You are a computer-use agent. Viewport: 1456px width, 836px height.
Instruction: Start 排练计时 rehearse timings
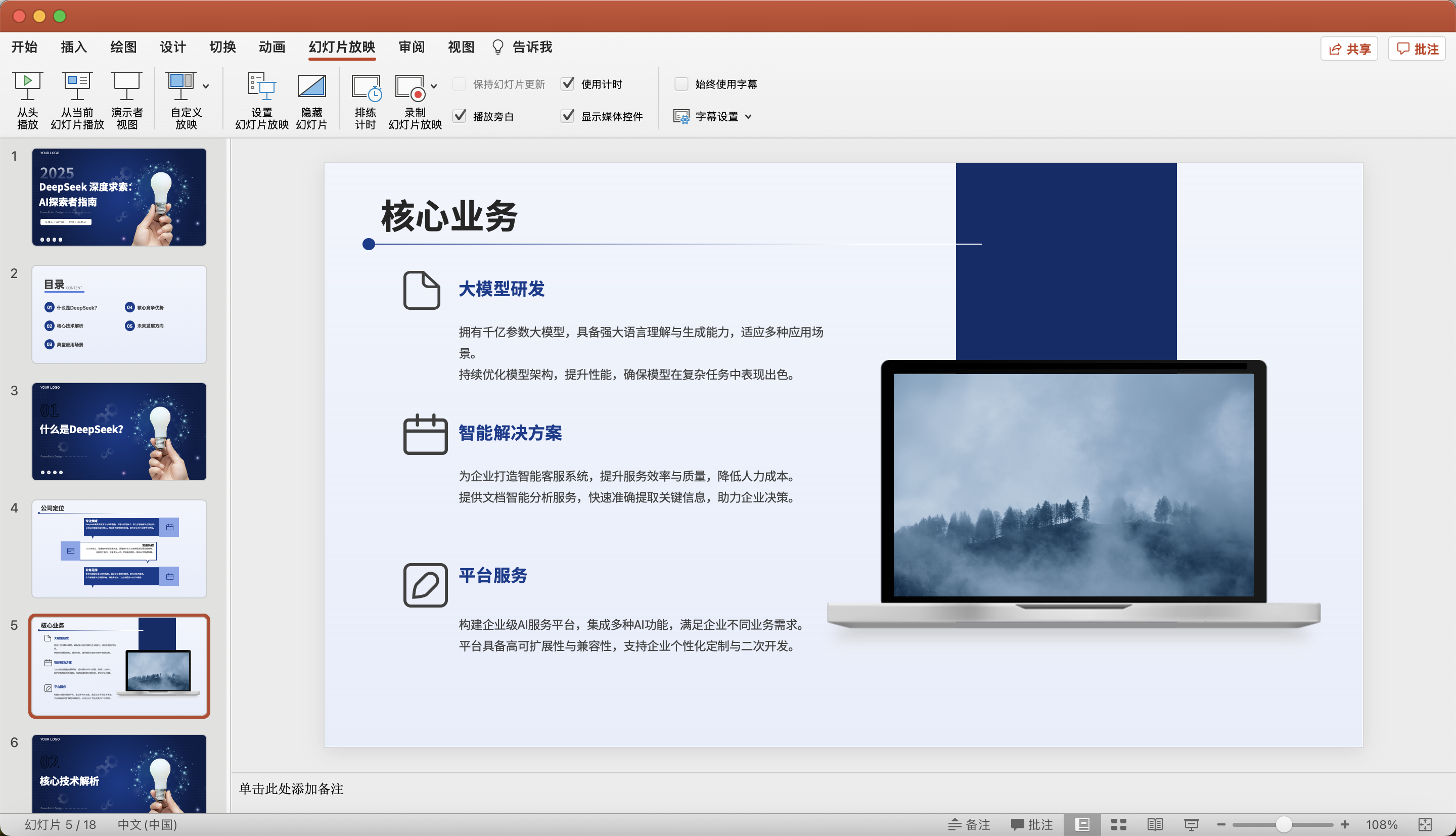(x=365, y=86)
